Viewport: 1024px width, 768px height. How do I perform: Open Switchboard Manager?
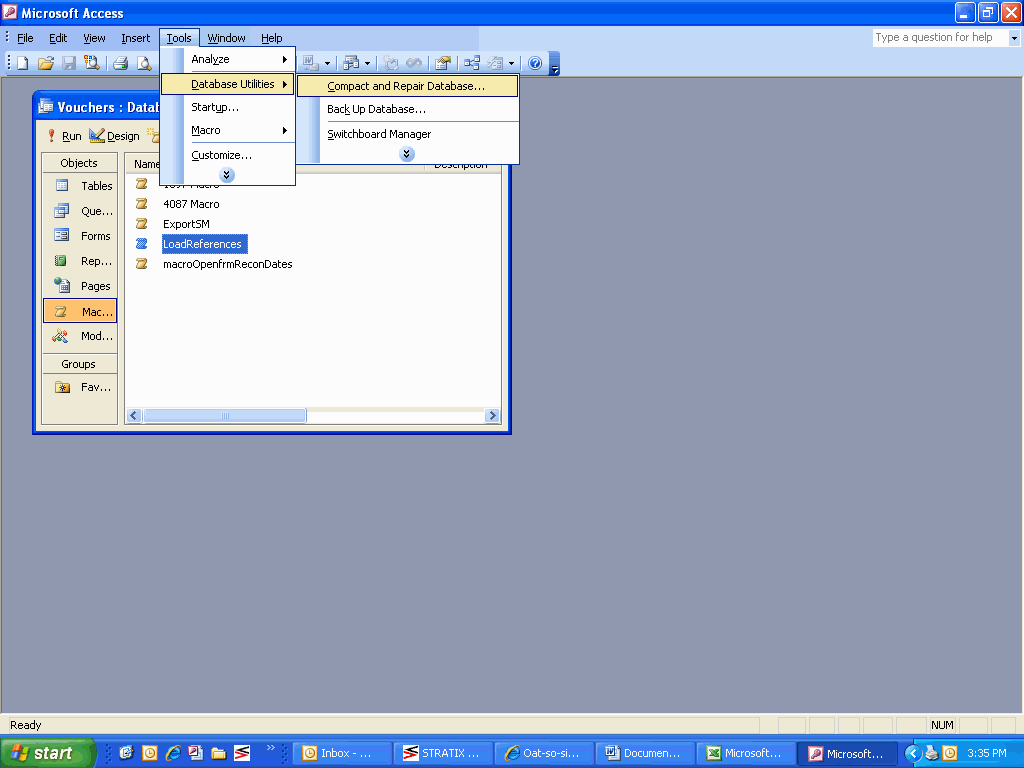coord(408,134)
